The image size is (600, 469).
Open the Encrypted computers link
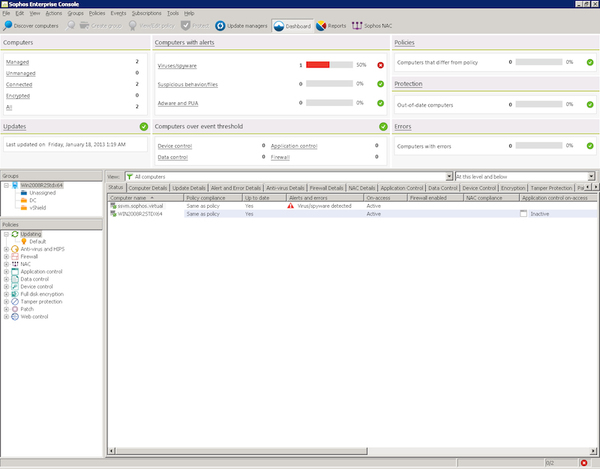point(18,96)
